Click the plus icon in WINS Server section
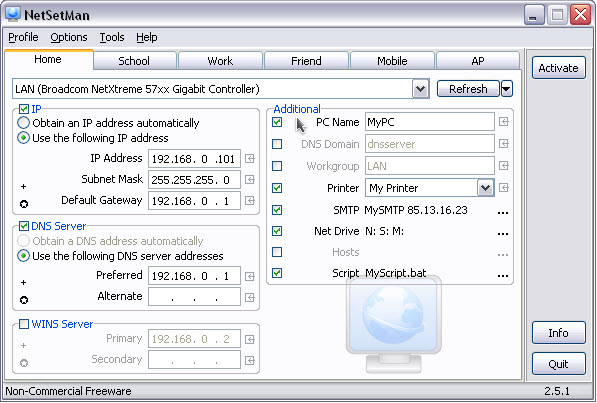Viewport: 597px width, 403px height. [x=24, y=345]
